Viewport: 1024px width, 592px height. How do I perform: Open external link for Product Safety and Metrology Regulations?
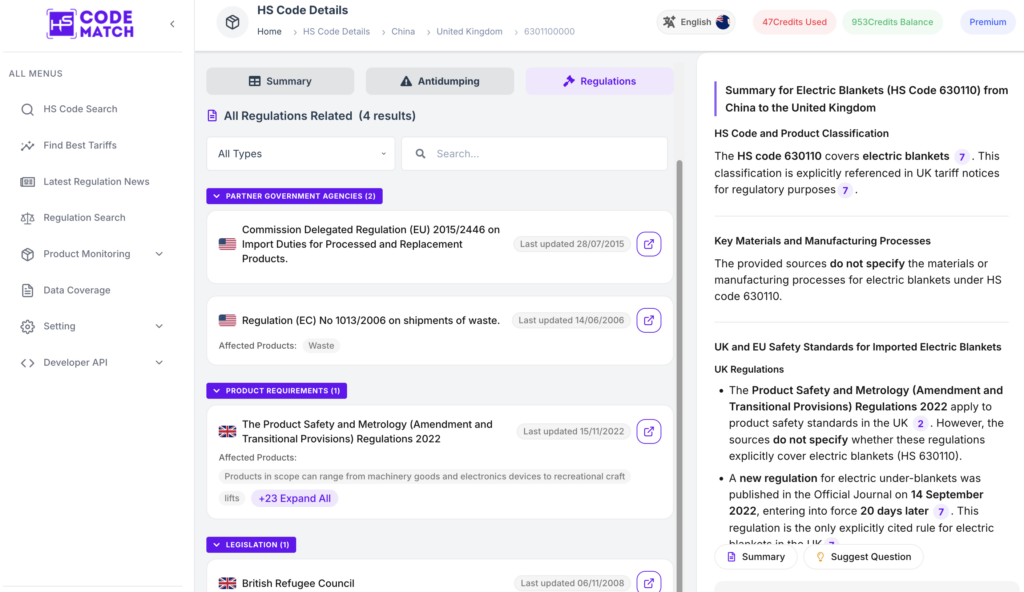(648, 431)
